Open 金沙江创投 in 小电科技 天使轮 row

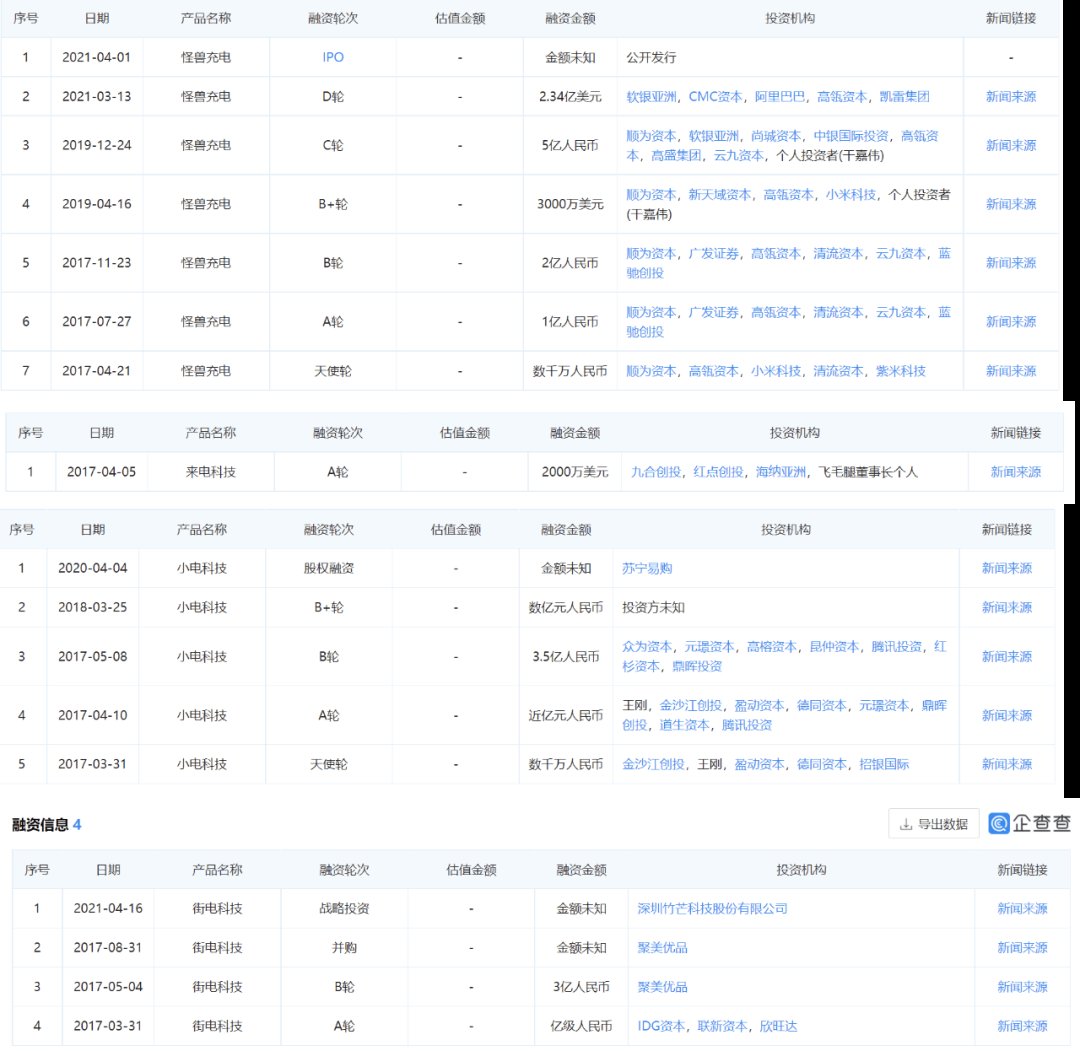pyautogui.click(x=653, y=764)
